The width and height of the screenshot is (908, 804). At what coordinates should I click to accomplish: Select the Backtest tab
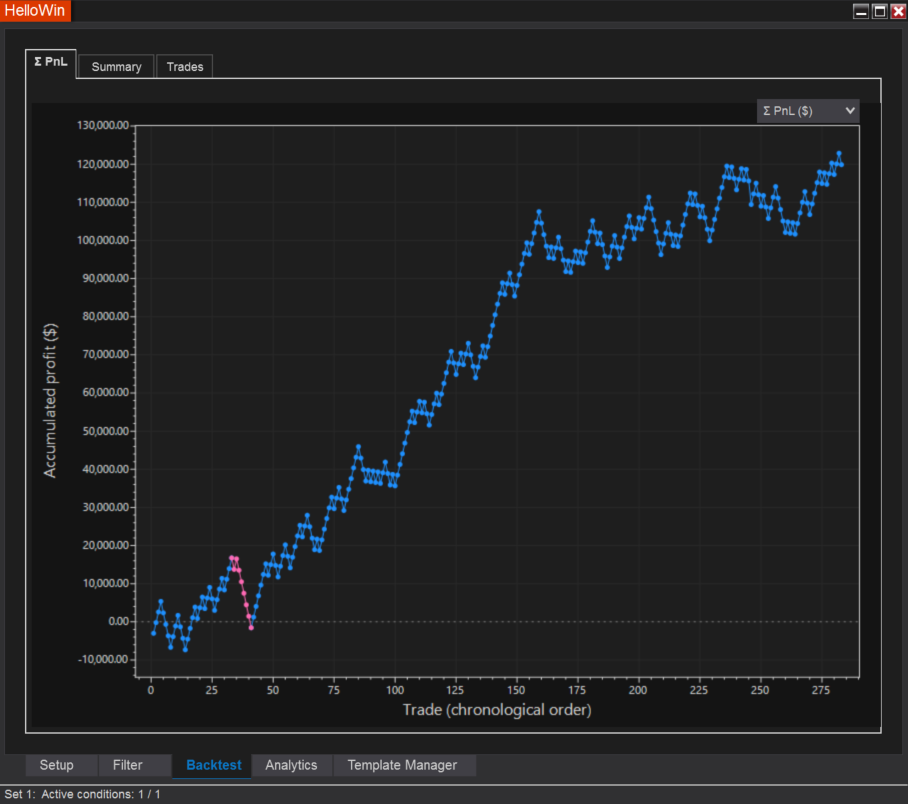211,764
